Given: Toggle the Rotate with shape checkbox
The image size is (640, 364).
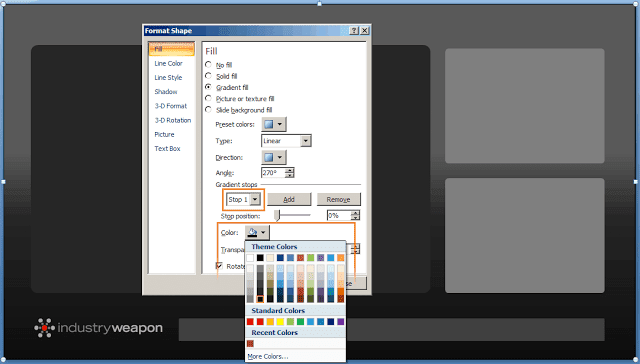Looking at the screenshot, I should [x=219, y=266].
